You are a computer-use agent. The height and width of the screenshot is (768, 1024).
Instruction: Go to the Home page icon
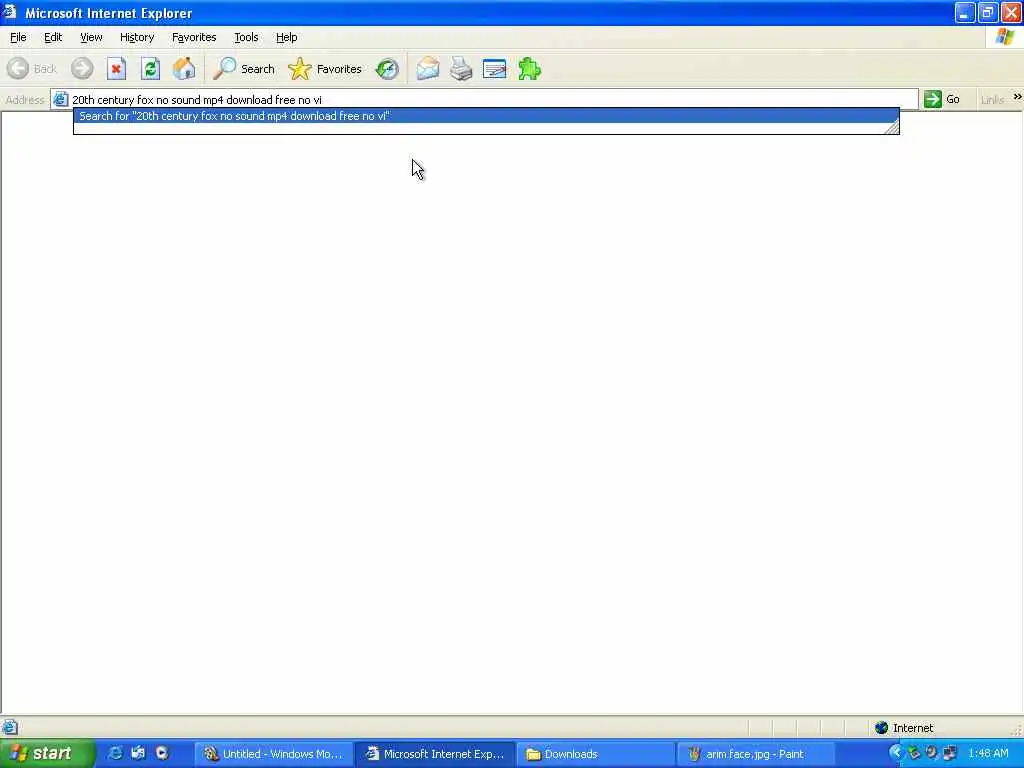(184, 69)
